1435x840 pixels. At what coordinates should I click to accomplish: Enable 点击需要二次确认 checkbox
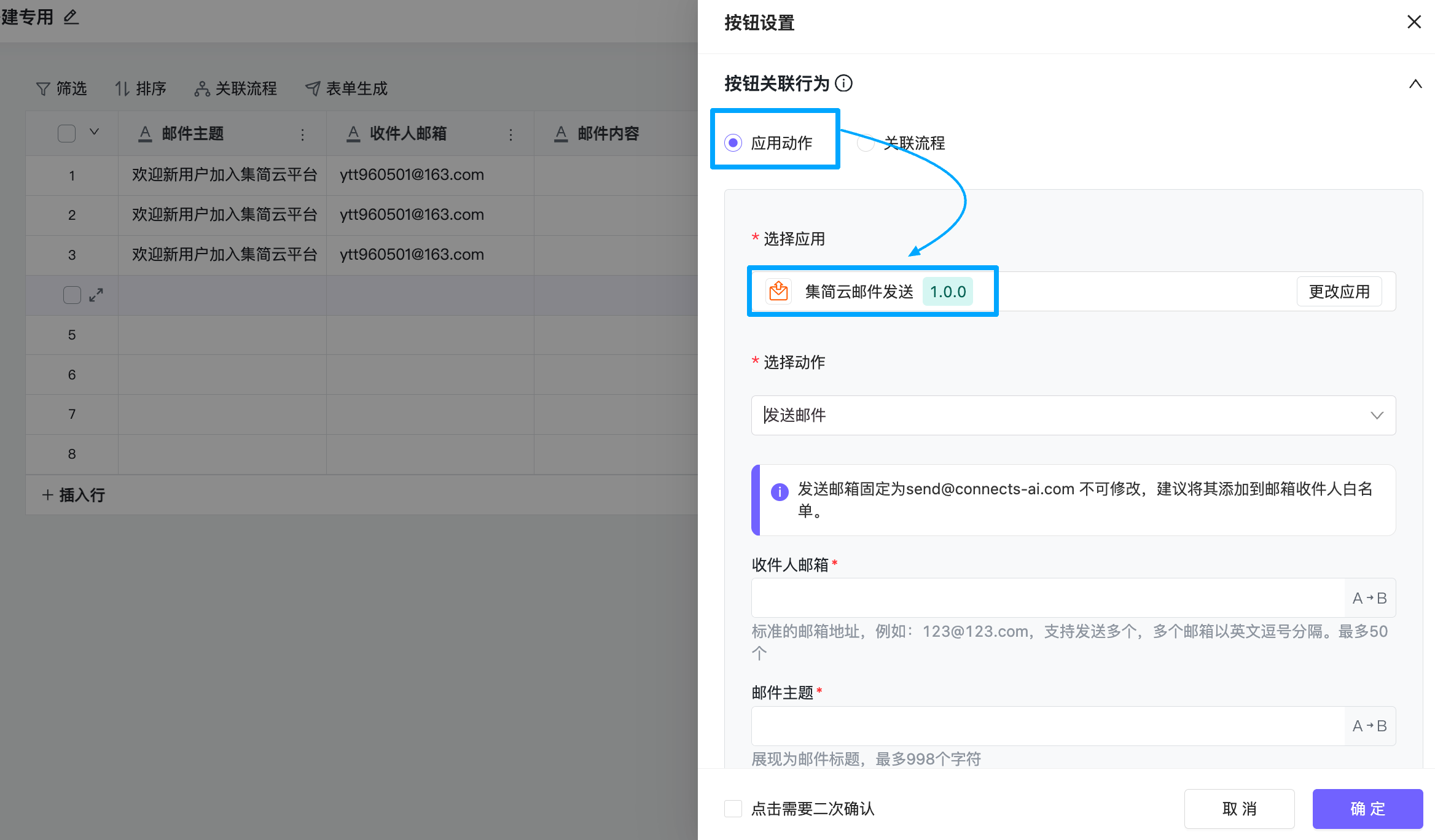tap(733, 809)
